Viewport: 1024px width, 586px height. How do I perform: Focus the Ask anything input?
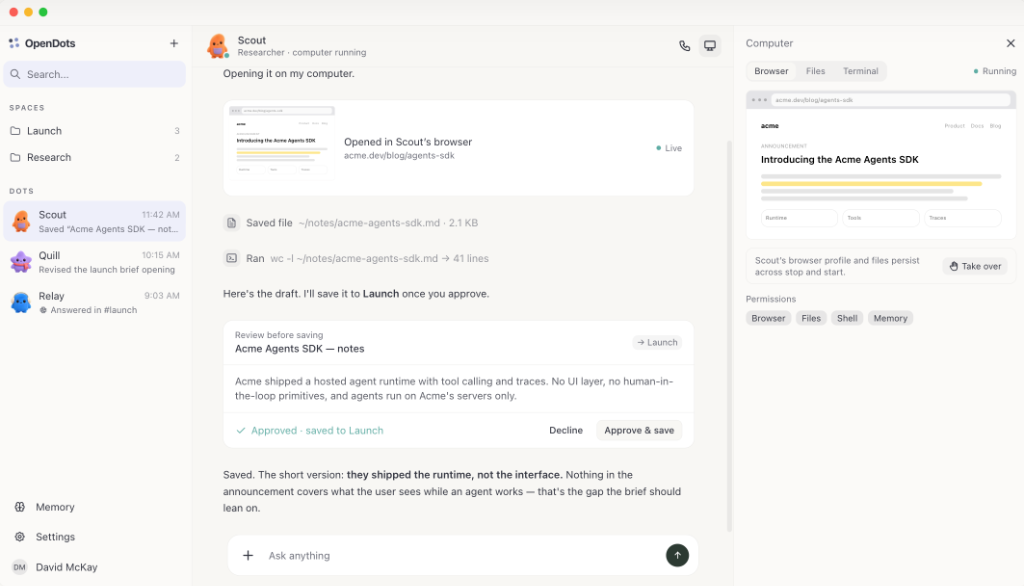point(460,555)
